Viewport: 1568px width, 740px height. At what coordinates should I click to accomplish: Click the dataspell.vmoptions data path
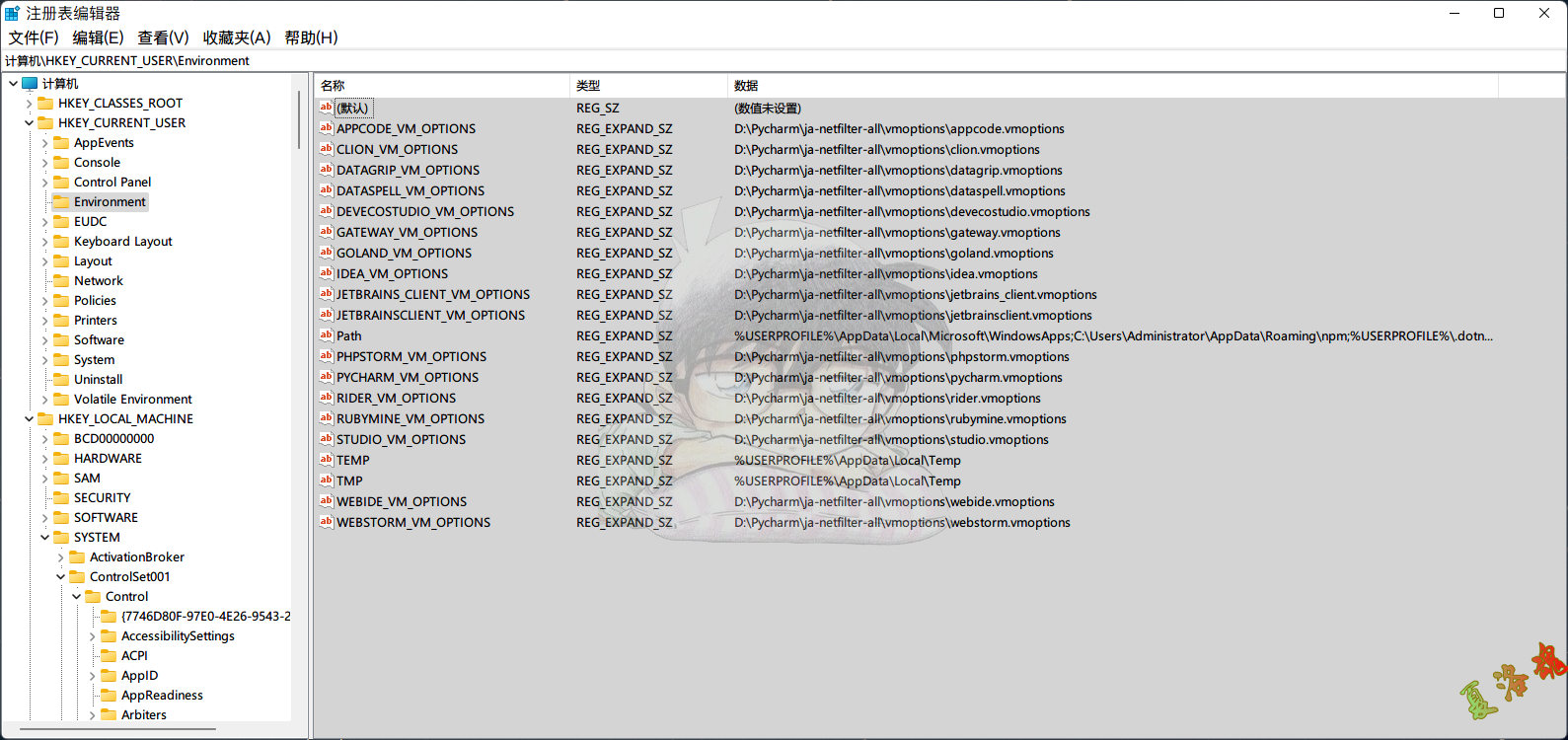(x=900, y=190)
